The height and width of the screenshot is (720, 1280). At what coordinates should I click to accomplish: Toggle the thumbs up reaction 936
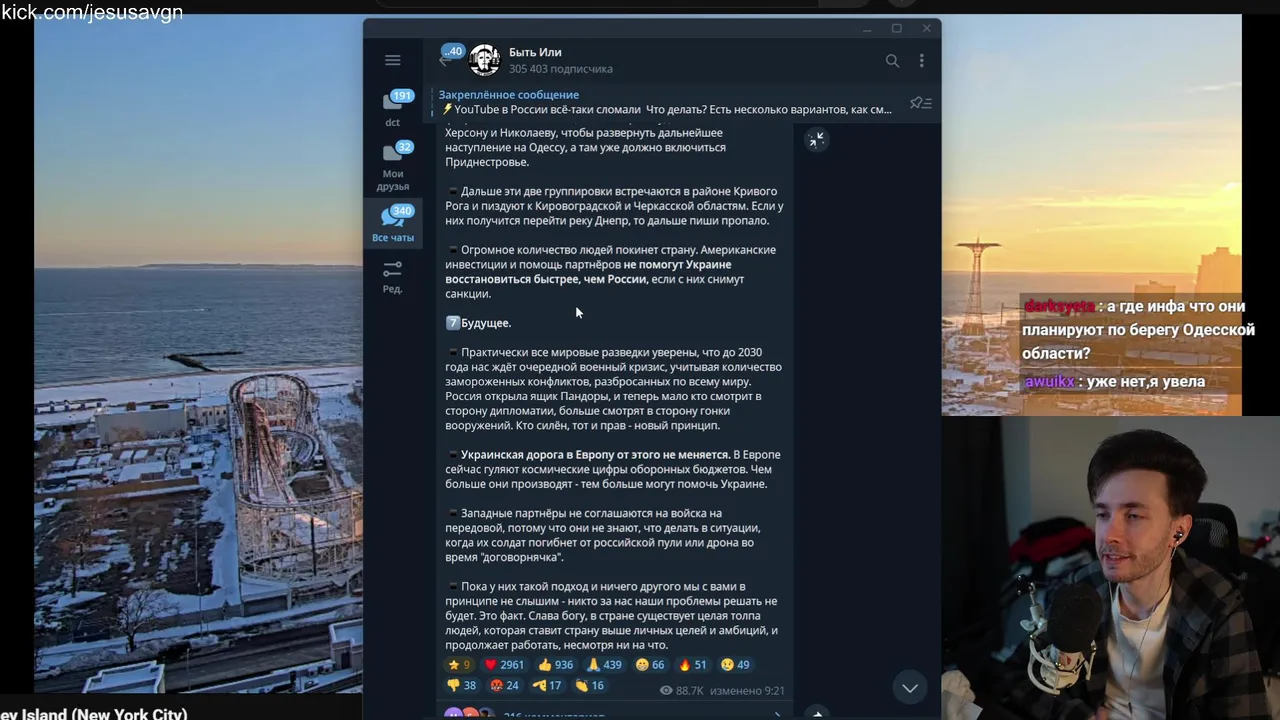coord(555,664)
